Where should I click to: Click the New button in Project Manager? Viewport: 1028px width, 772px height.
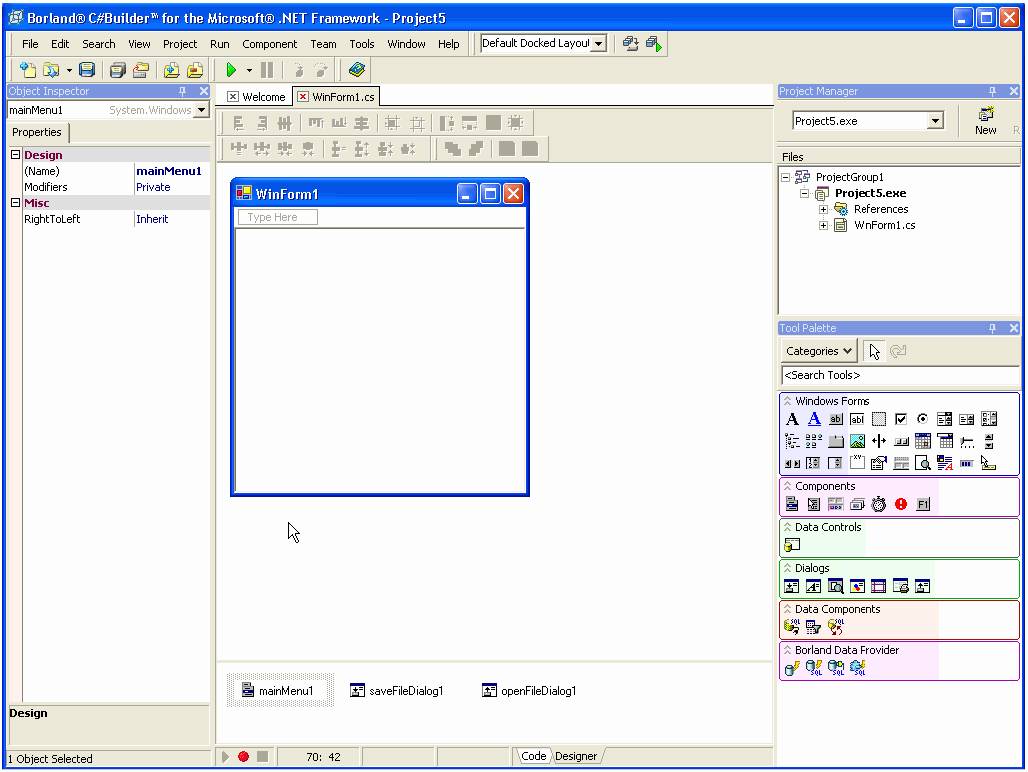tap(985, 121)
